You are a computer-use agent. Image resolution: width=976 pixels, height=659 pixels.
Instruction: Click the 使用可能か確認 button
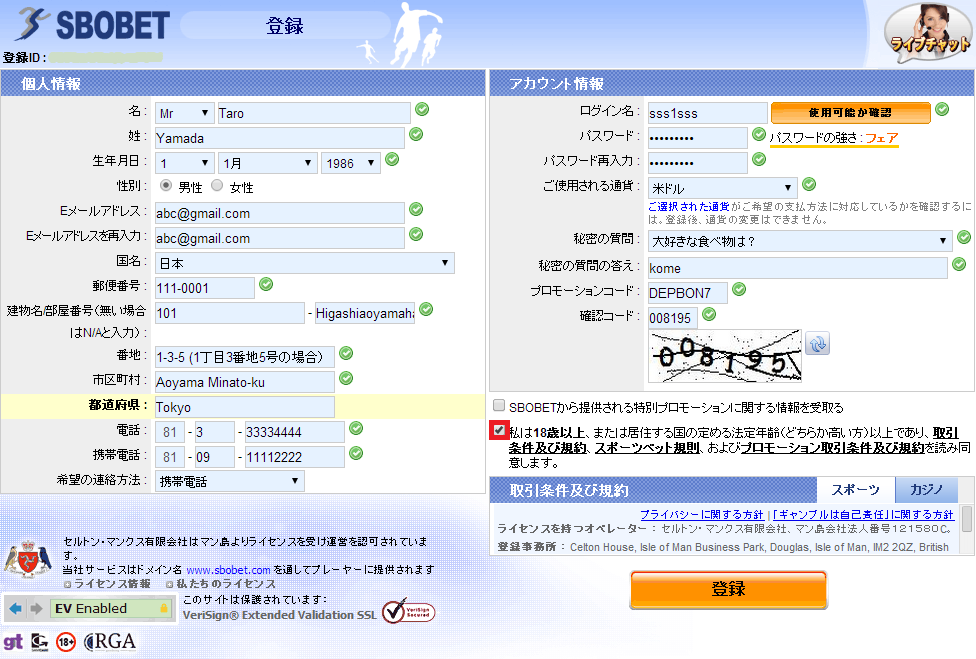pyautogui.click(x=850, y=113)
